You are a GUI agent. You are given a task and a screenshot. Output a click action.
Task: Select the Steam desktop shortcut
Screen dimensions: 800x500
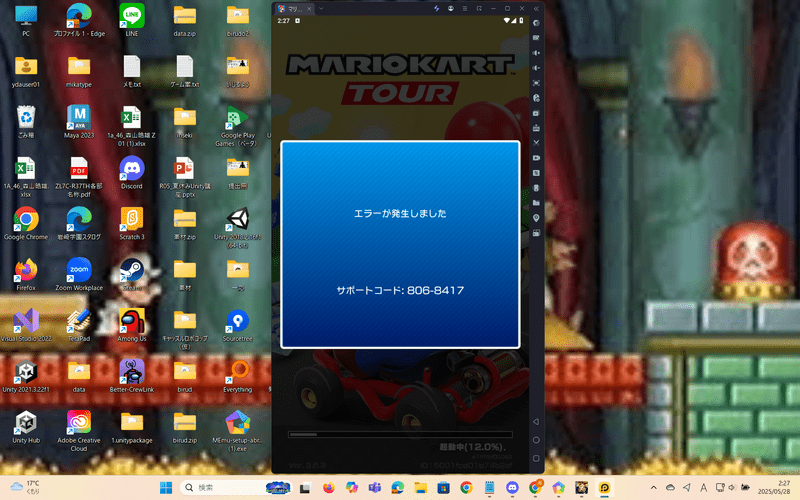point(132,276)
